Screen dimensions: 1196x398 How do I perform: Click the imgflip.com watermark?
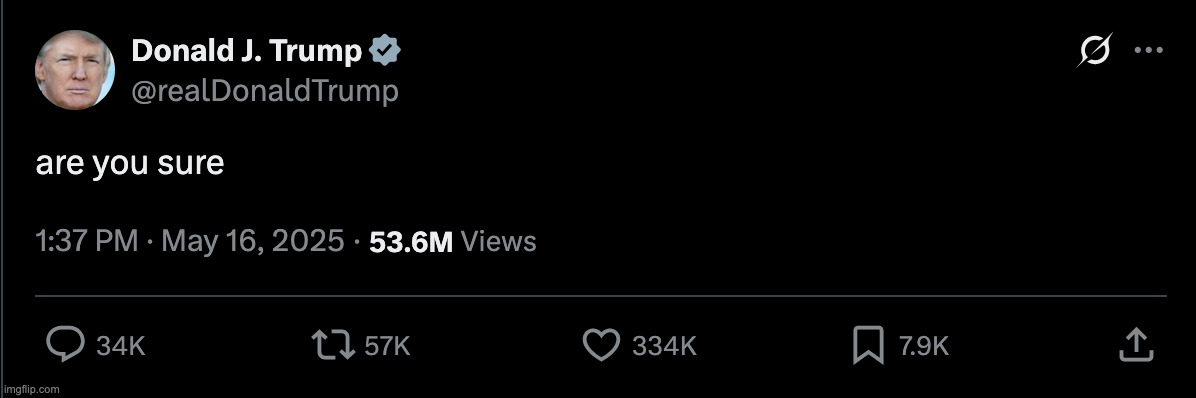click(x=31, y=390)
